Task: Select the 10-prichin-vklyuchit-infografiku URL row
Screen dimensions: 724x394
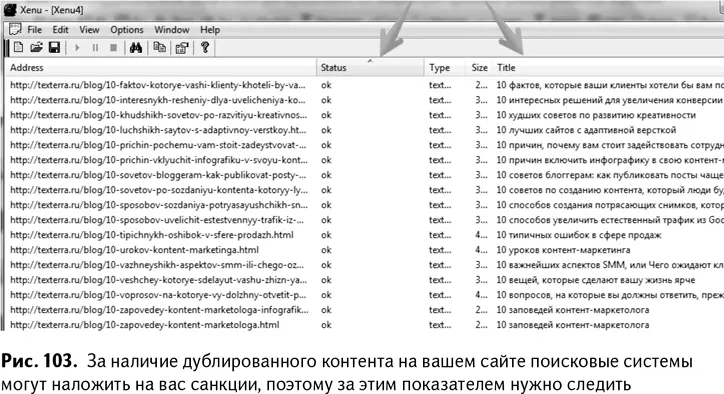Action: [x=159, y=160]
